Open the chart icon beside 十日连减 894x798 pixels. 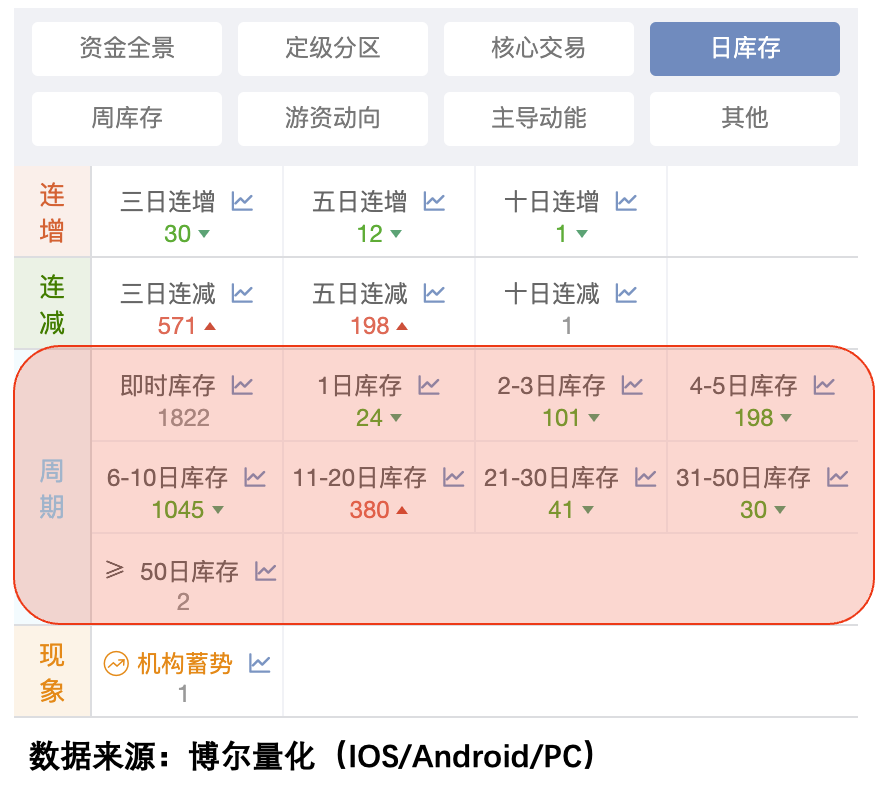click(626, 294)
